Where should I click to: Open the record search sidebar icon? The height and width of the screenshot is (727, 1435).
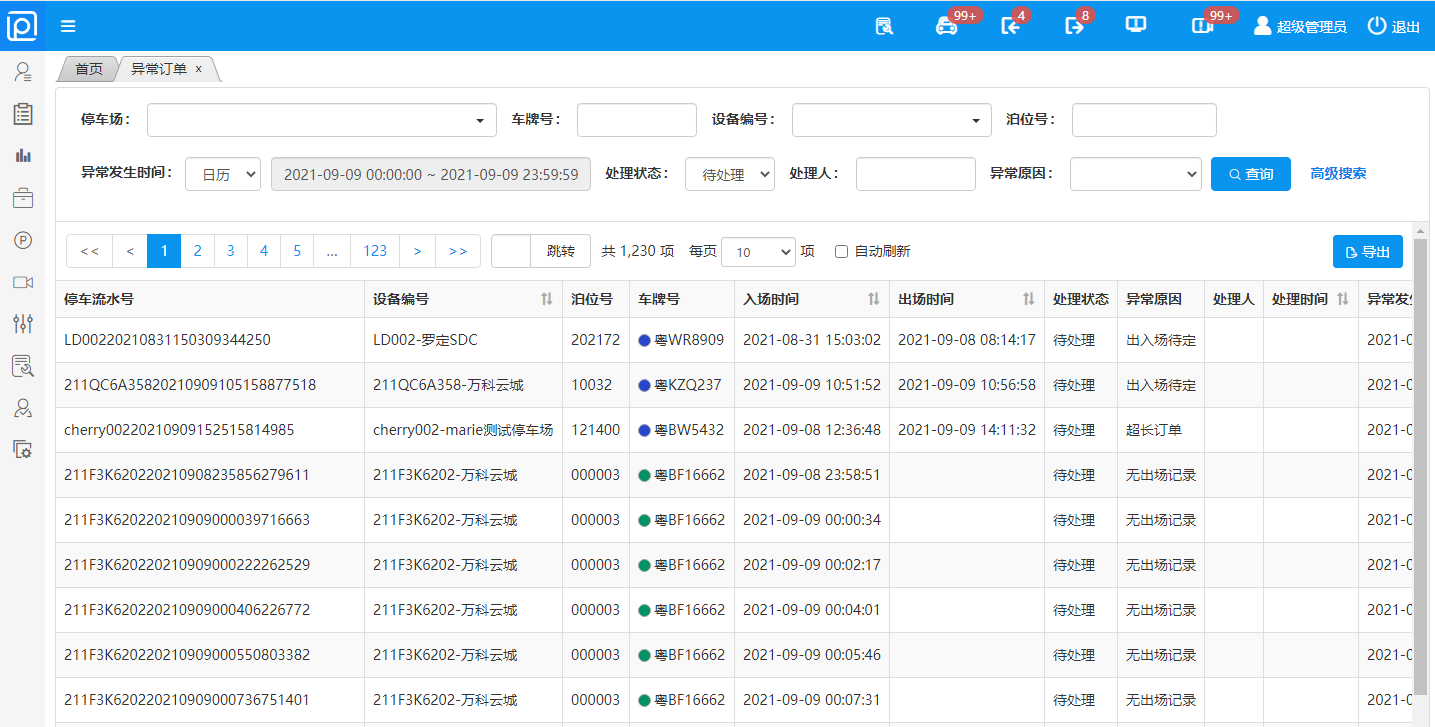click(x=22, y=366)
